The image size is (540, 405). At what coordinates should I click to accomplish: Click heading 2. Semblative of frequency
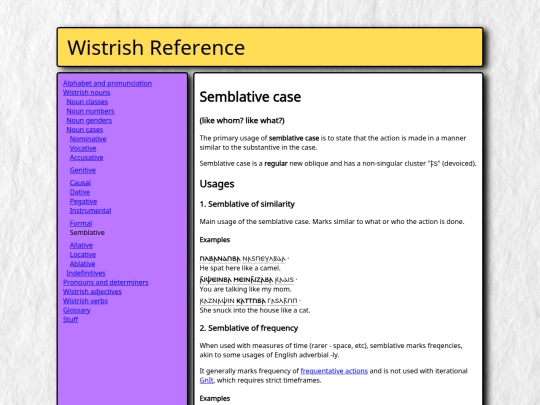coord(249,328)
